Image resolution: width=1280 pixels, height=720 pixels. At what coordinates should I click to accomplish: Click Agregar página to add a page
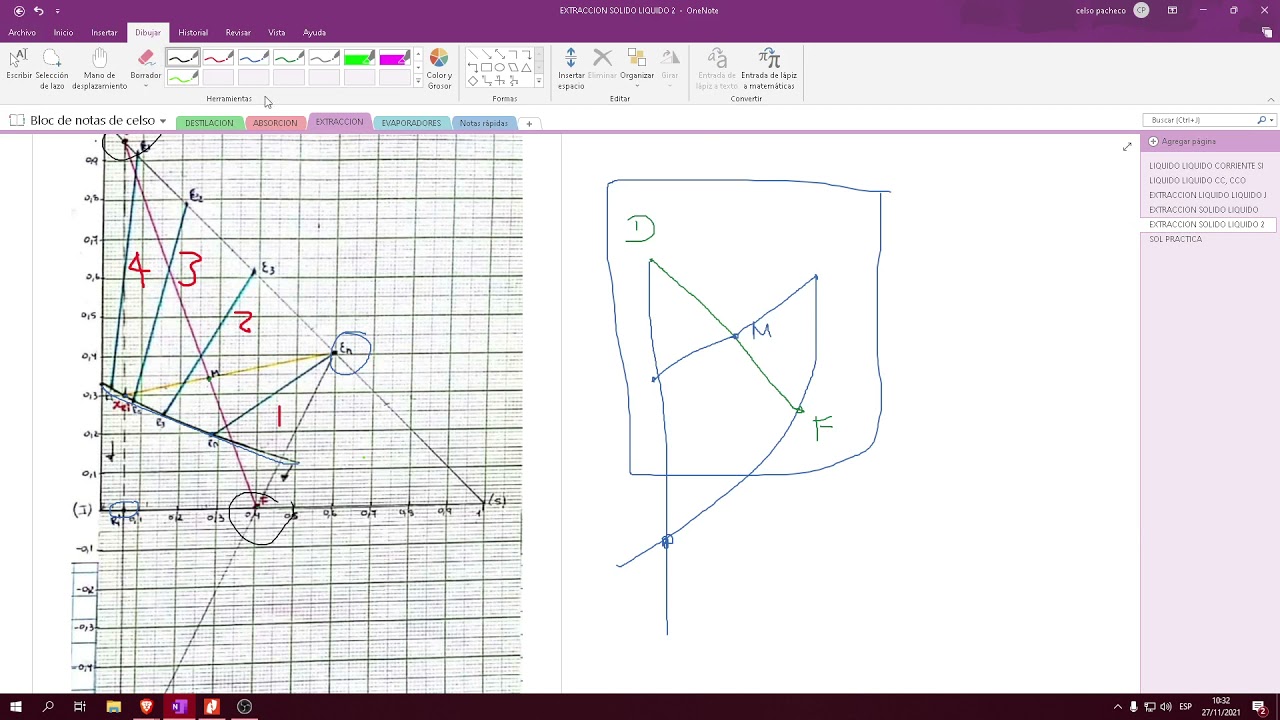coord(1183,142)
